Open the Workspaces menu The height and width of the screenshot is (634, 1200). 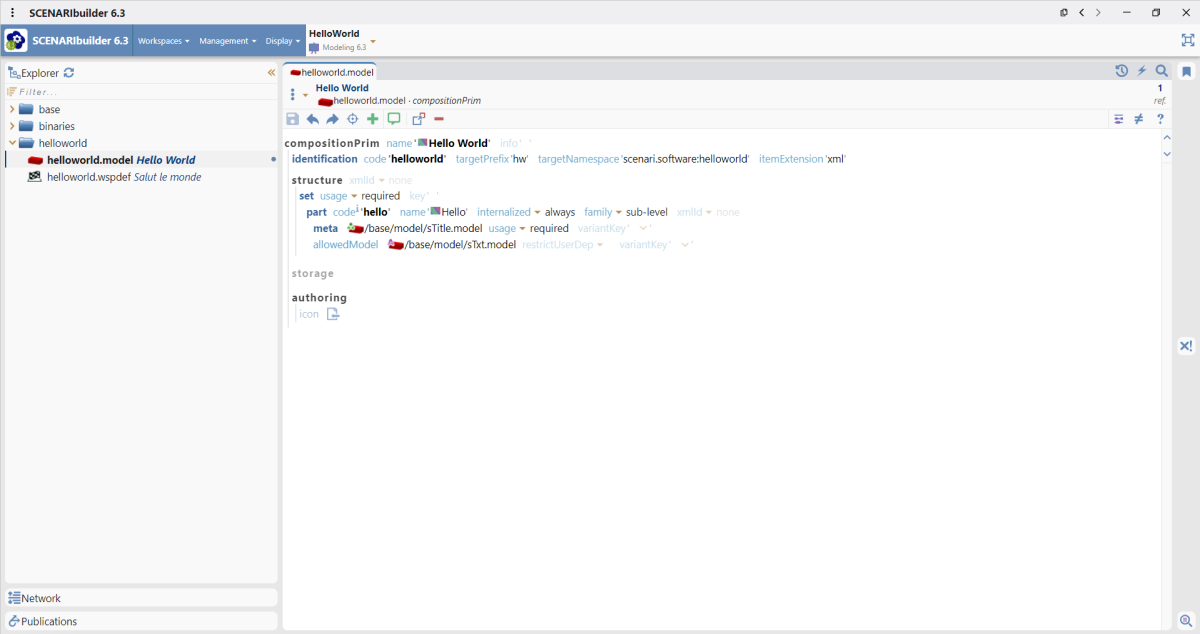tap(163, 40)
